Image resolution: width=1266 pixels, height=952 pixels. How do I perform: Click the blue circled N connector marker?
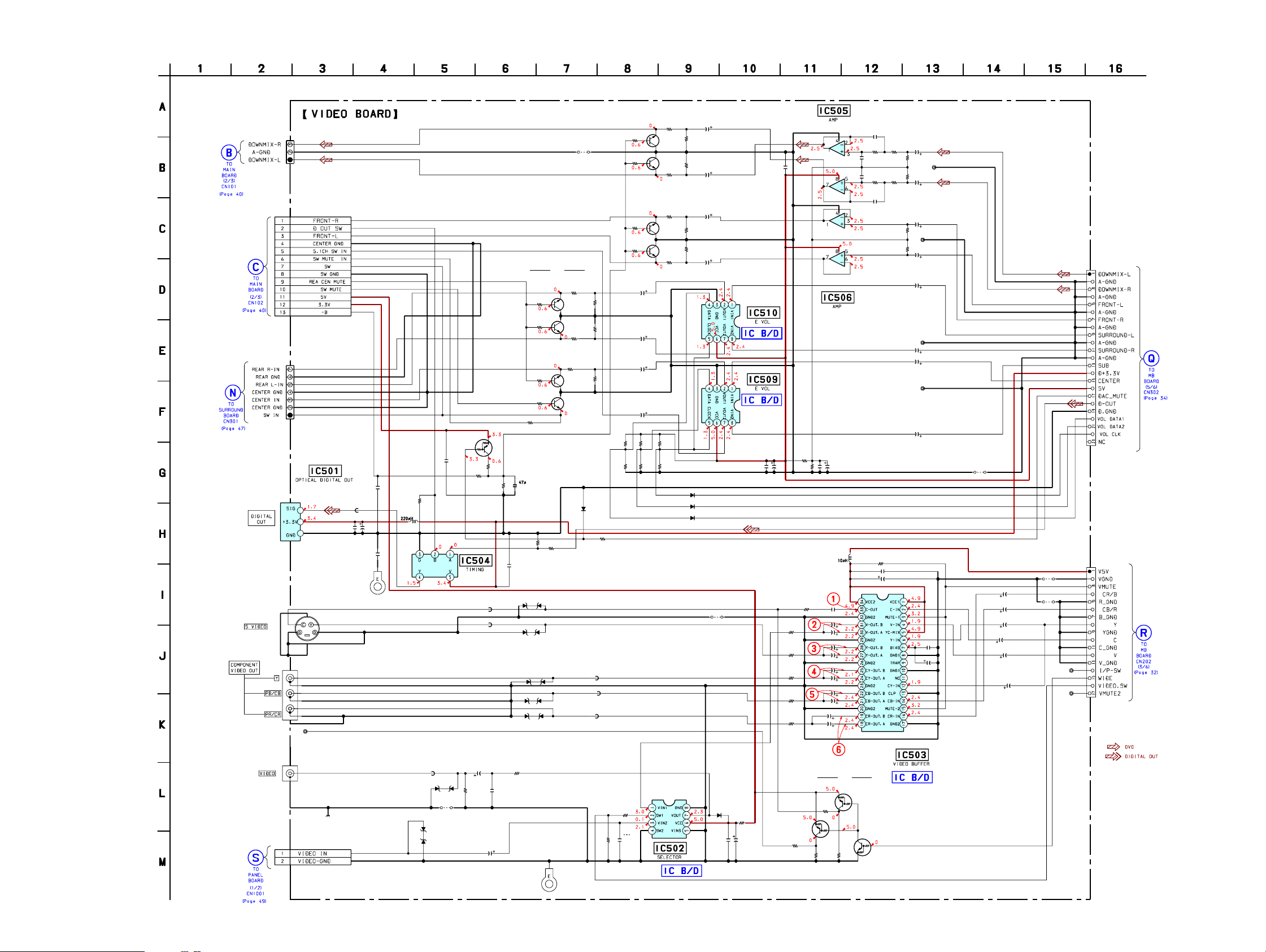pos(232,393)
